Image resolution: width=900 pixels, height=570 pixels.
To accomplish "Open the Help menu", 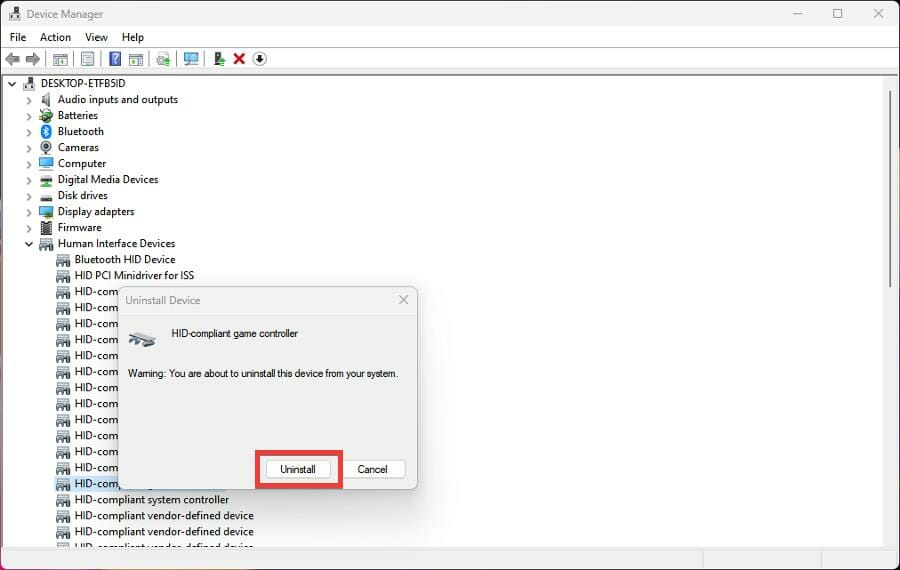I will pyautogui.click(x=133, y=37).
